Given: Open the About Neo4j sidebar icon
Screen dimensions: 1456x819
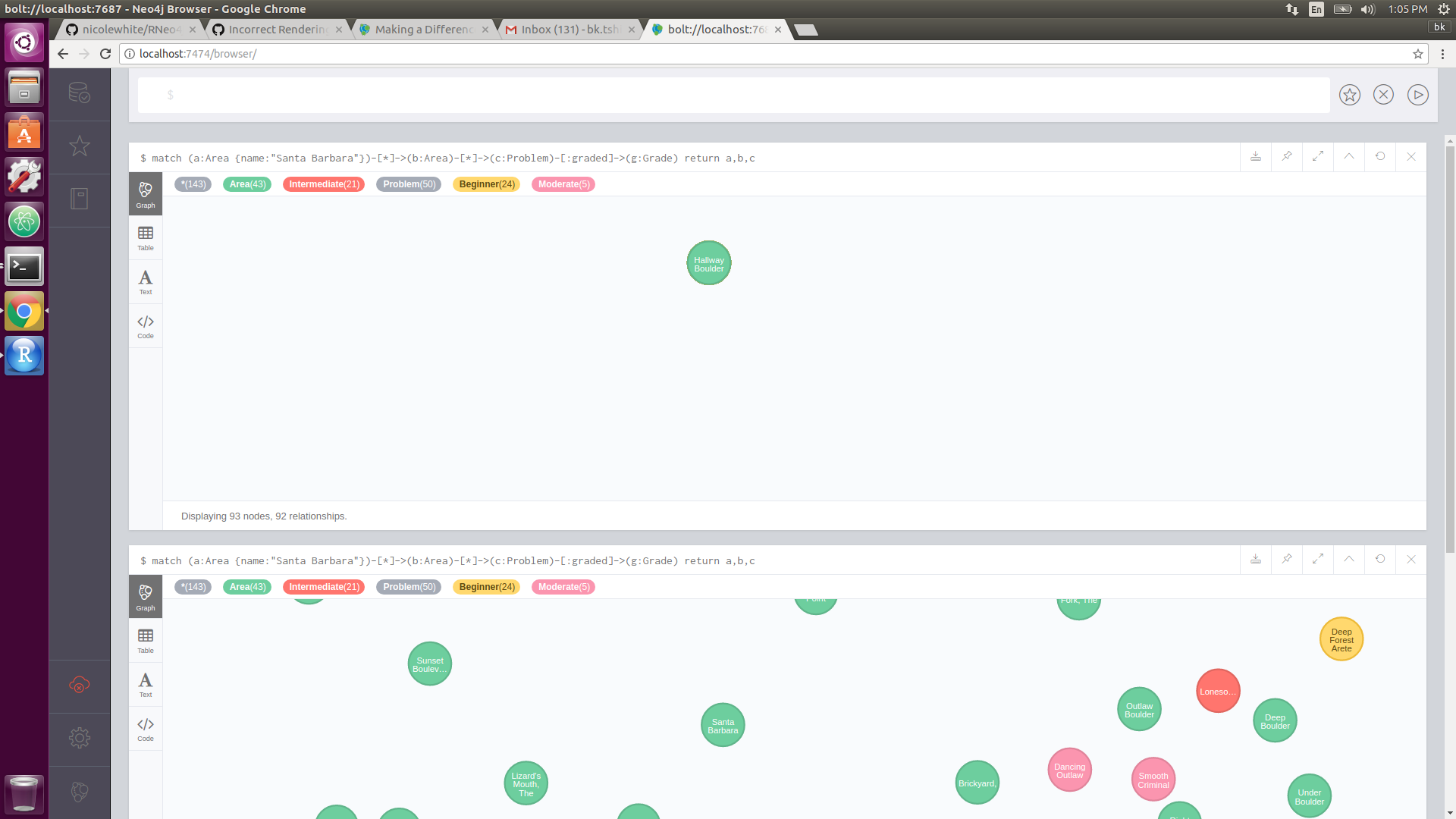Looking at the screenshot, I should point(80,792).
